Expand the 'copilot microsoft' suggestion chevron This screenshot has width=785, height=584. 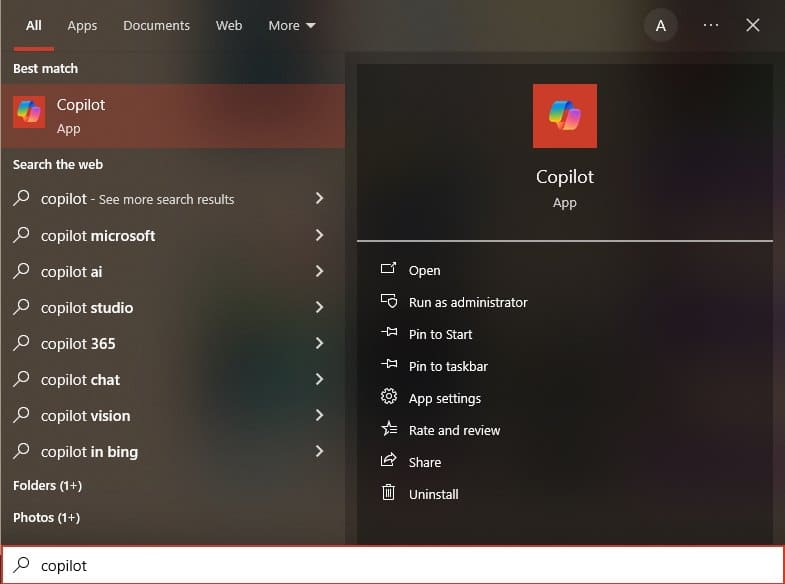[x=319, y=236]
